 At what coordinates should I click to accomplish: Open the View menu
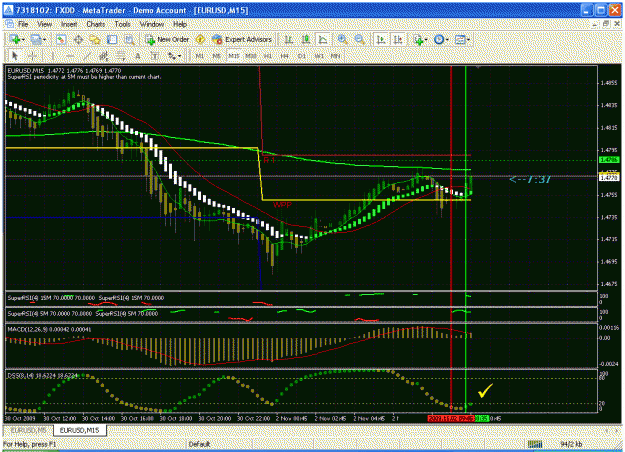pyautogui.click(x=45, y=24)
